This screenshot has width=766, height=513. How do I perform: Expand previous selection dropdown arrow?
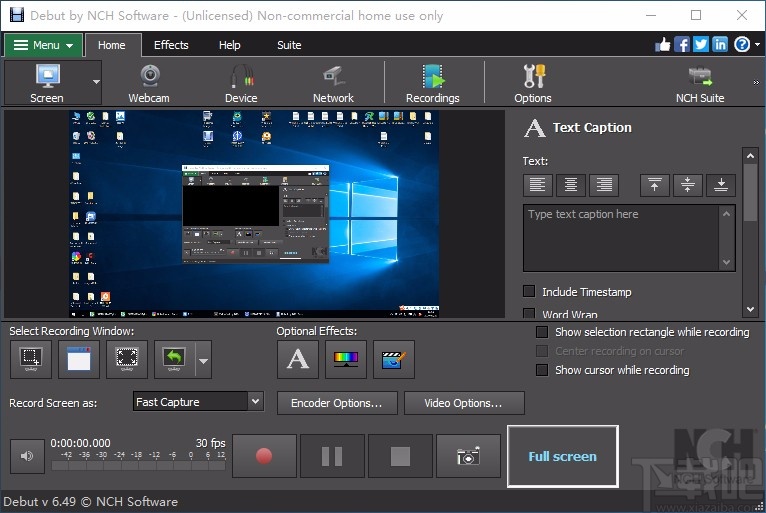[x=203, y=361]
